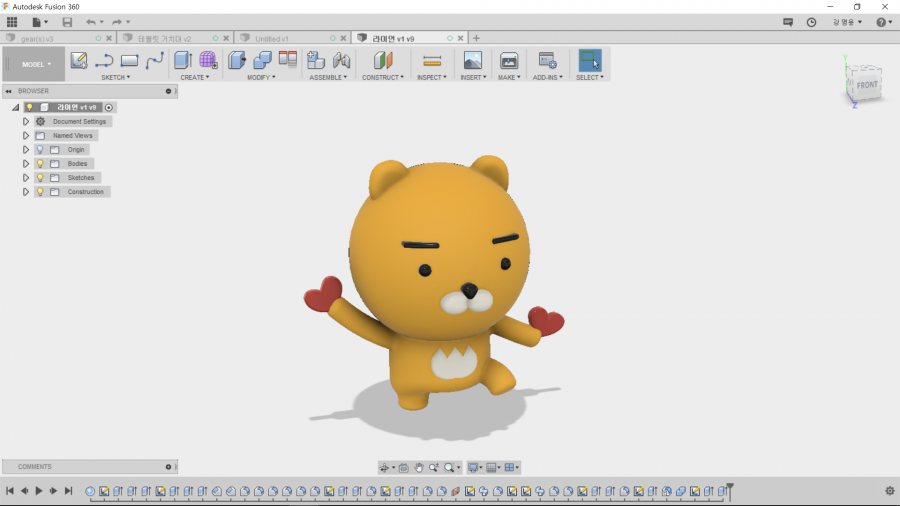Toggle visibility of root component
The width and height of the screenshot is (900, 506).
[x=30, y=107]
